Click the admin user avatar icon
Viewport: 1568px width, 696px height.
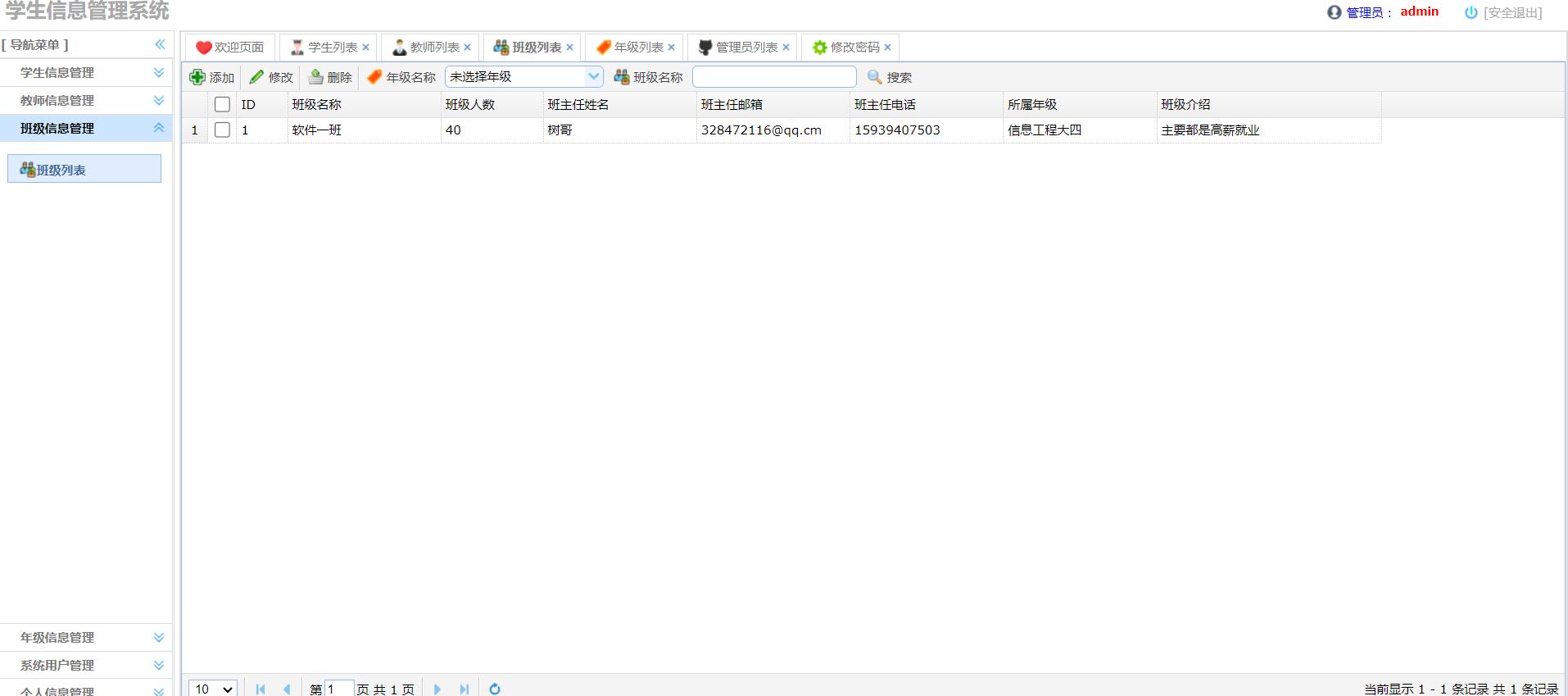pos(1335,12)
